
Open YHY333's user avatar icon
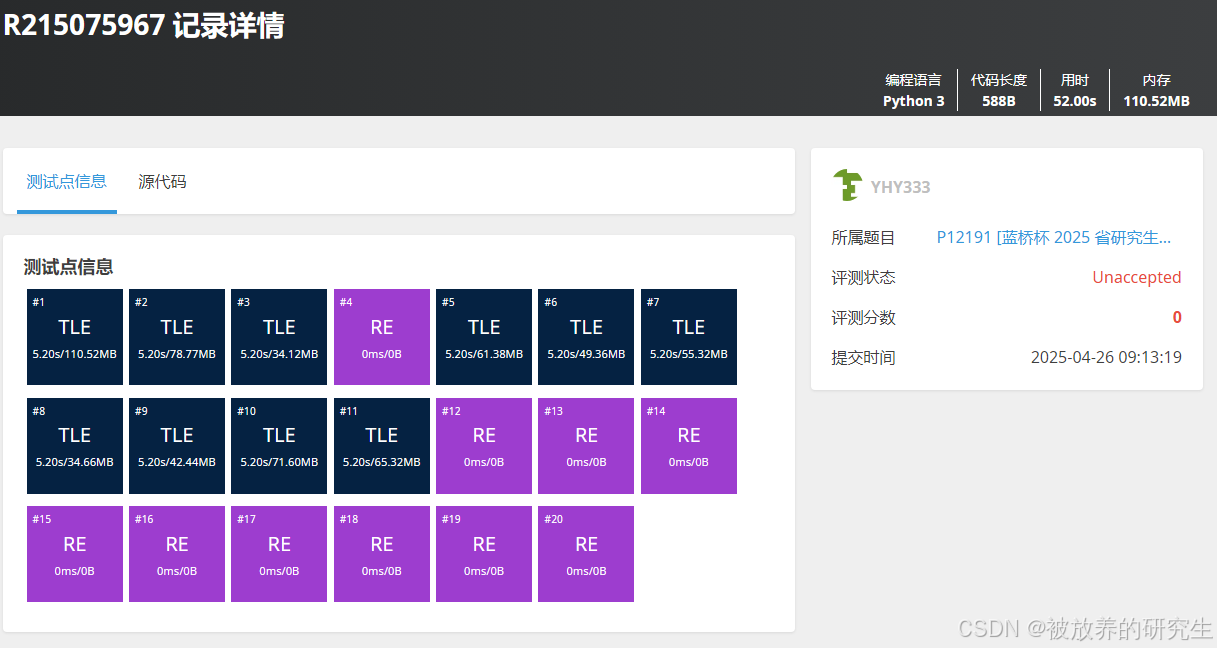(847, 186)
